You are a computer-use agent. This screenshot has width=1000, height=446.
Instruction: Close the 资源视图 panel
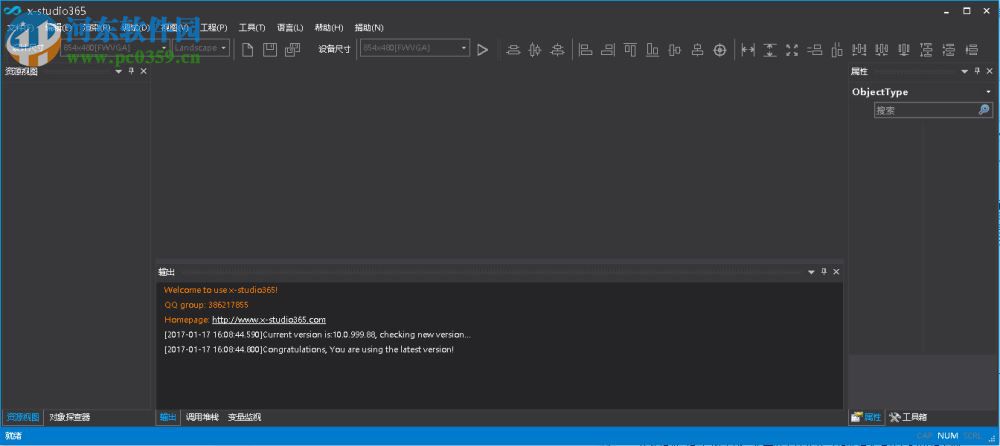click(143, 71)
